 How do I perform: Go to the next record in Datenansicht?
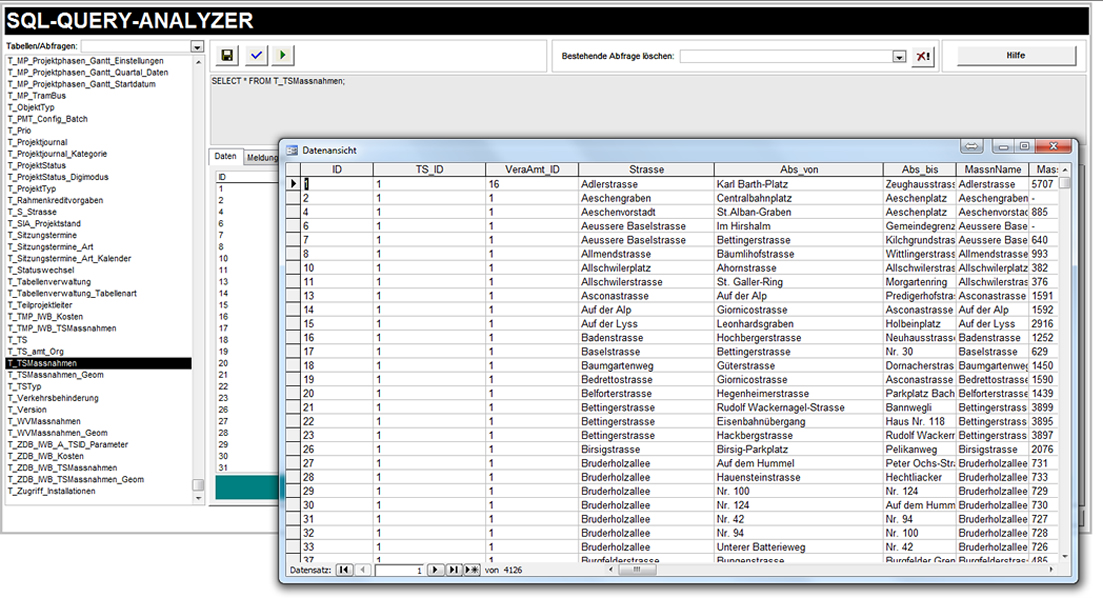[x=436, y=570]
